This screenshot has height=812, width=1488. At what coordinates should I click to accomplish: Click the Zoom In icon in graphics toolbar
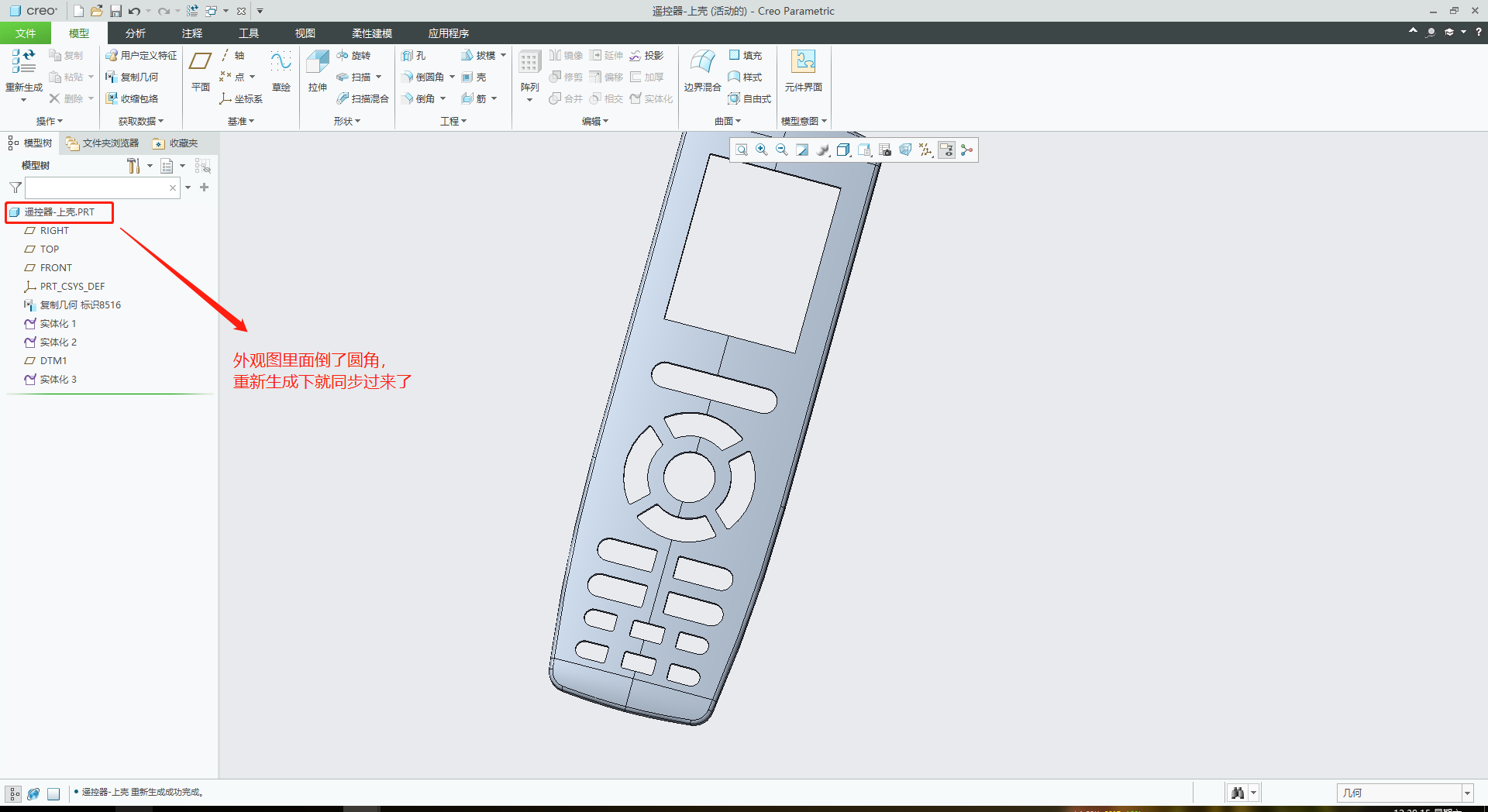point(762,150)
